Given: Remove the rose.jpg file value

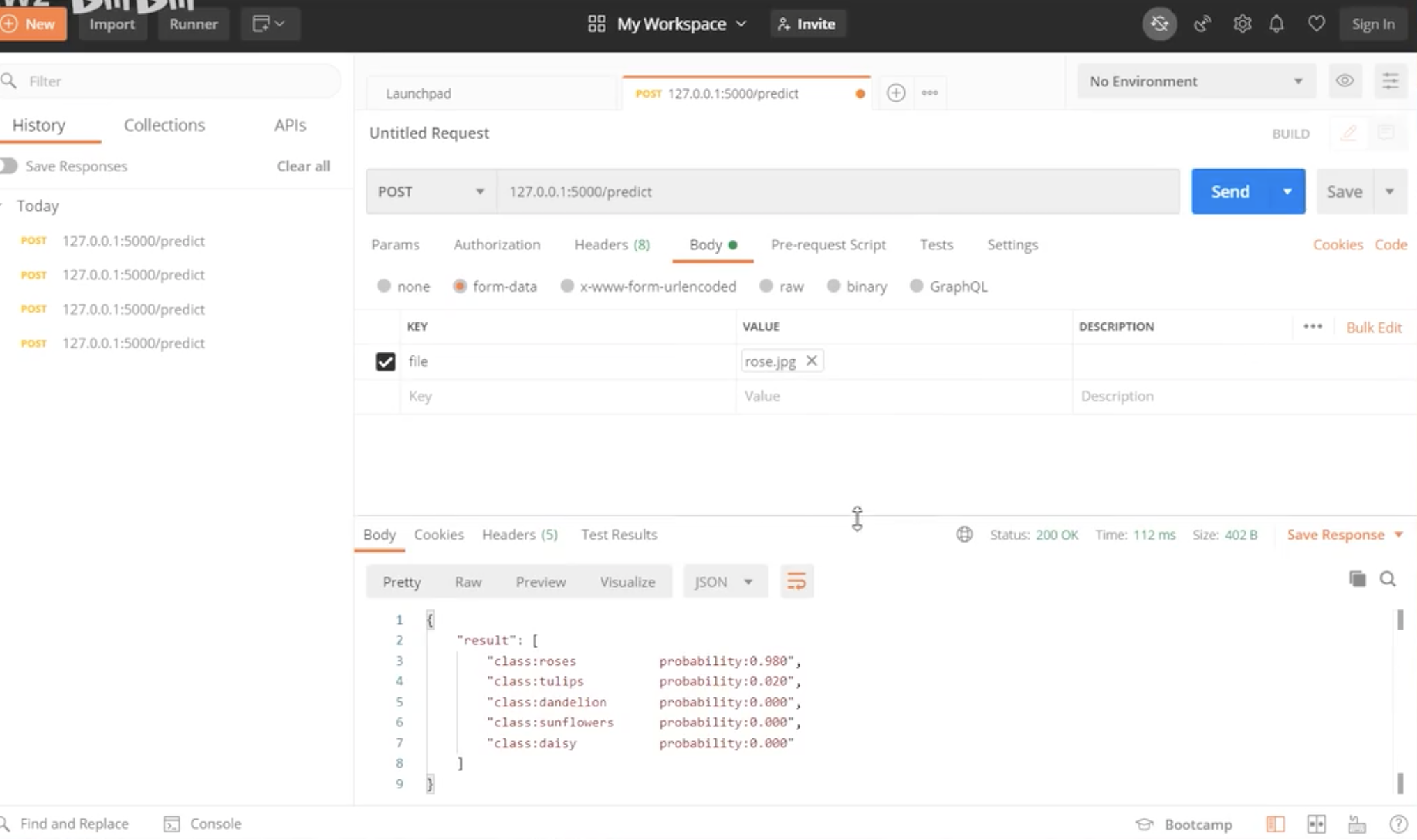Looking at the screenshot, I should [812, 361].
